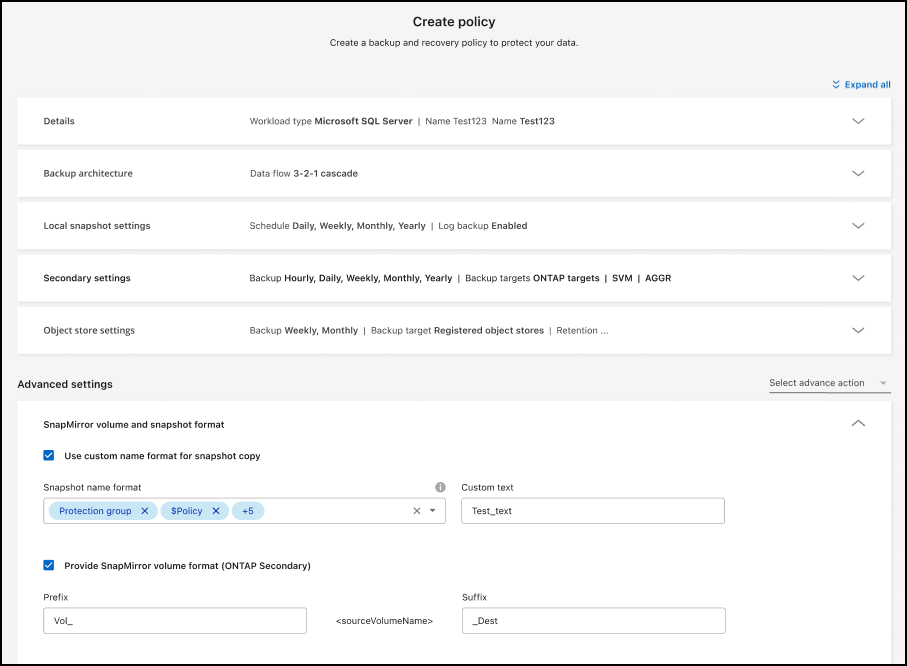Expand the Local snapshot settings section
This screenshot has height=666, width=907.
858,226
